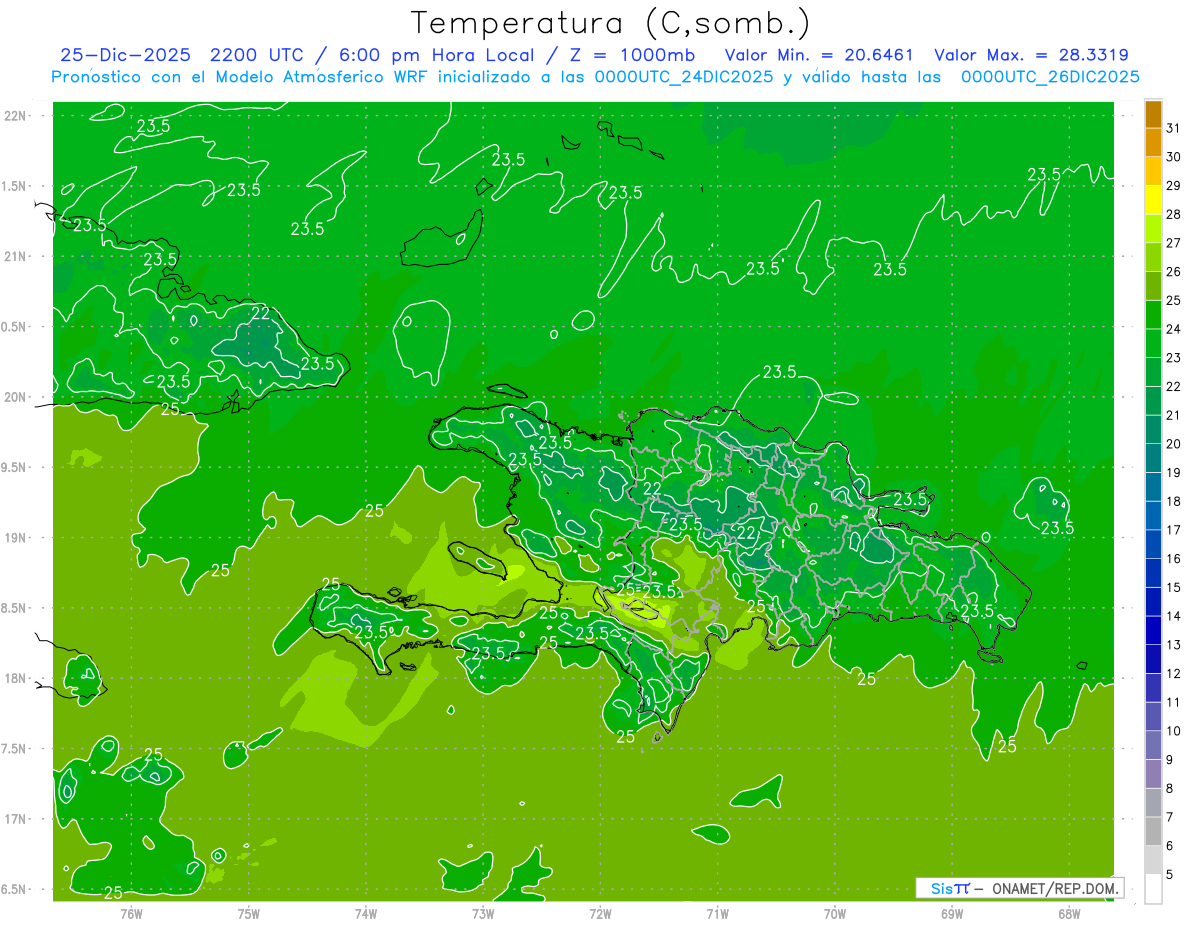The width and height of the screenshot is (1200, 927).
Task: Select the "0000UTC_26DIC2025" valid-until text
Action: pyautogui.click(x=1050, y=77)
